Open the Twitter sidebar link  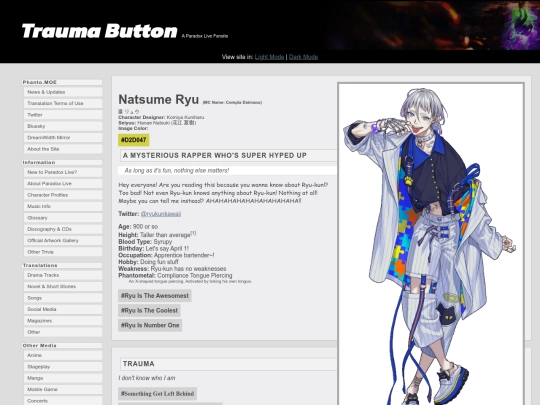[x=63, y=115]
